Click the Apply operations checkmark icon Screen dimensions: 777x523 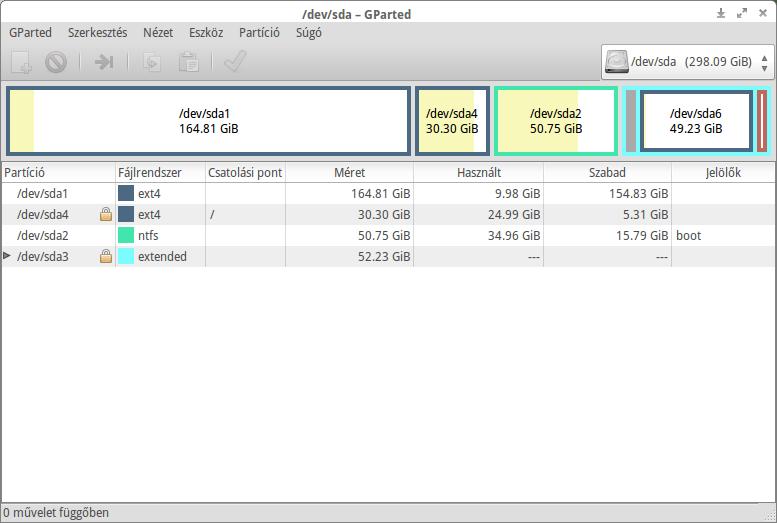[x=235, y=61]
